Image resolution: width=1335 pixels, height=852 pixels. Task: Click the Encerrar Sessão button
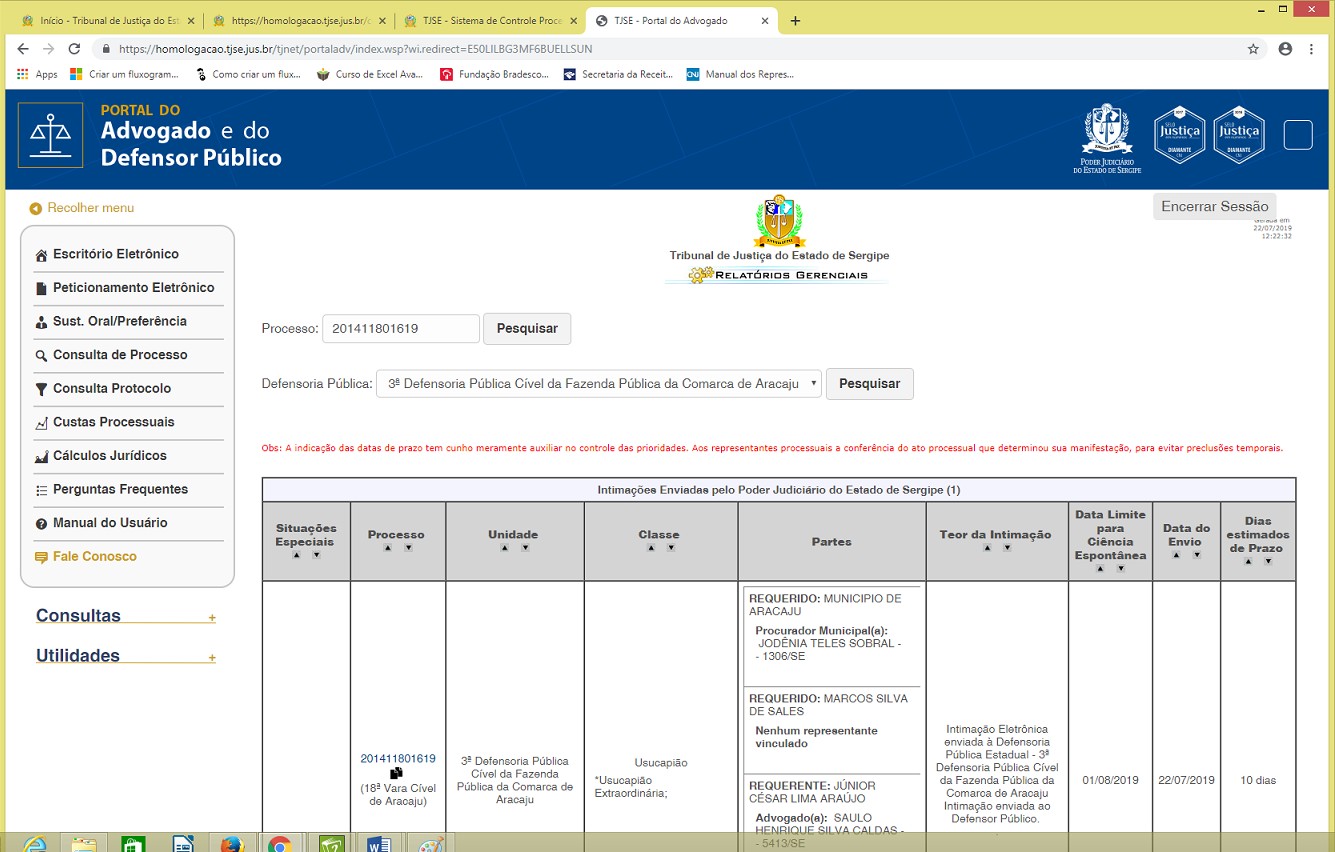1214,206
